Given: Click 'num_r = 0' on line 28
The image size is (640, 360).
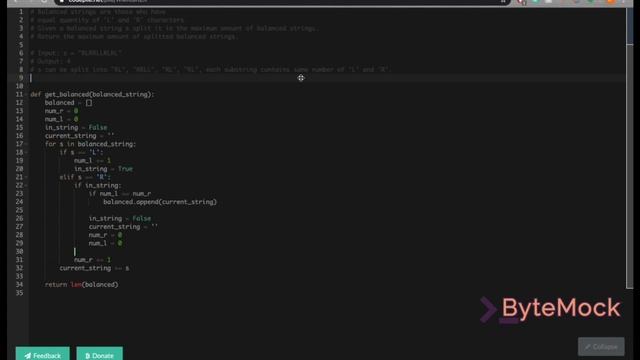Looking at the screenshot, I should click(105, 235).
